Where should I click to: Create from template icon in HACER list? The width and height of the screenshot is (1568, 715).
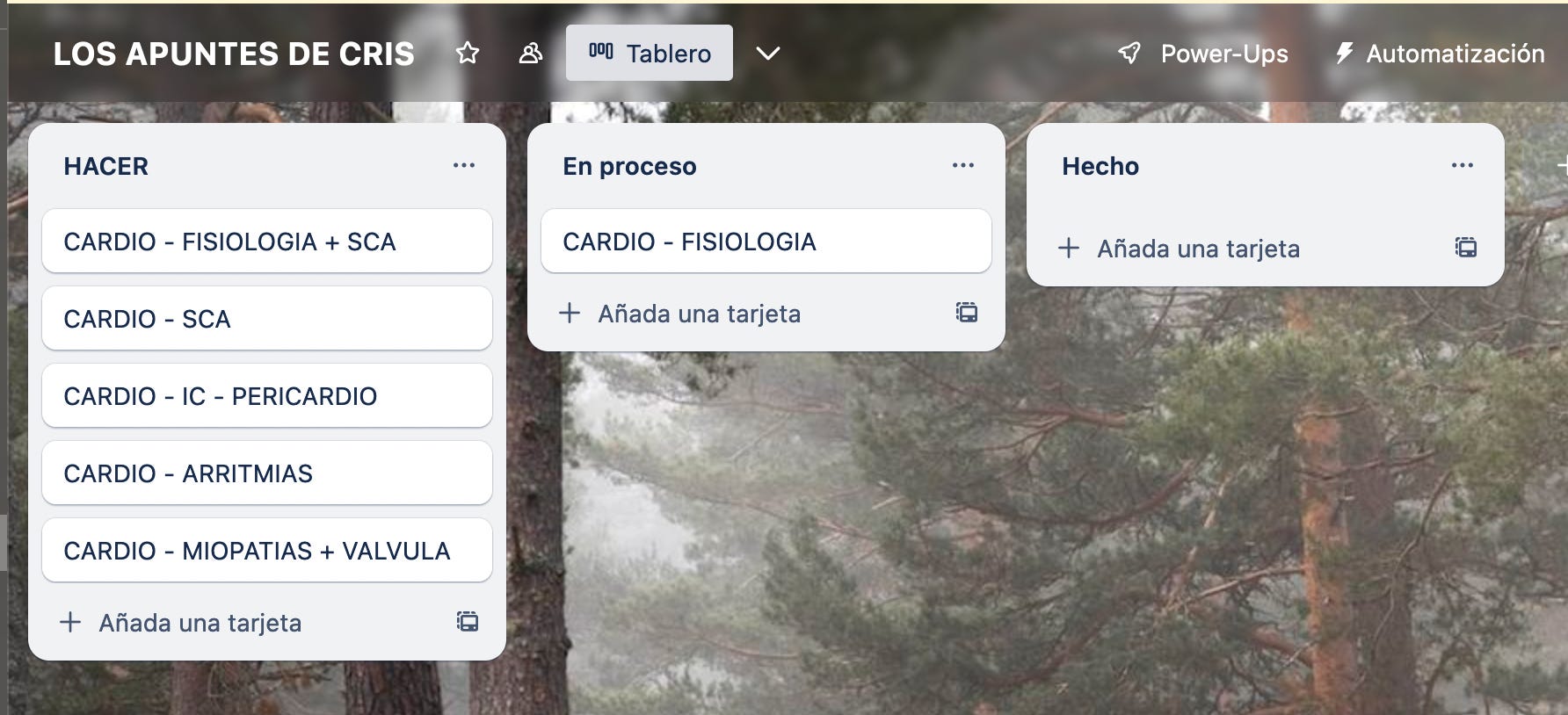(468, 622)
